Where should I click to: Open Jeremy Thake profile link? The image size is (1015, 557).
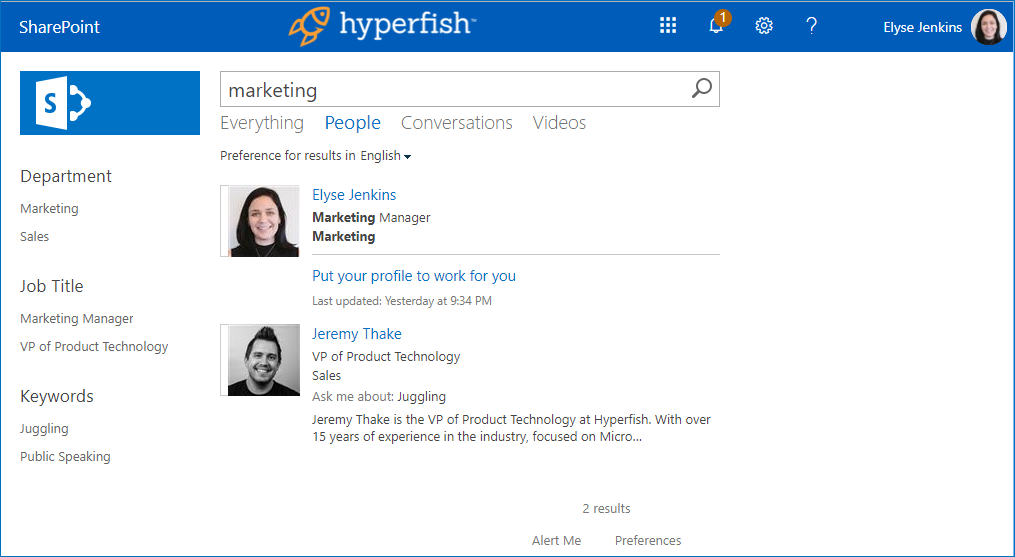click(357, 334)
